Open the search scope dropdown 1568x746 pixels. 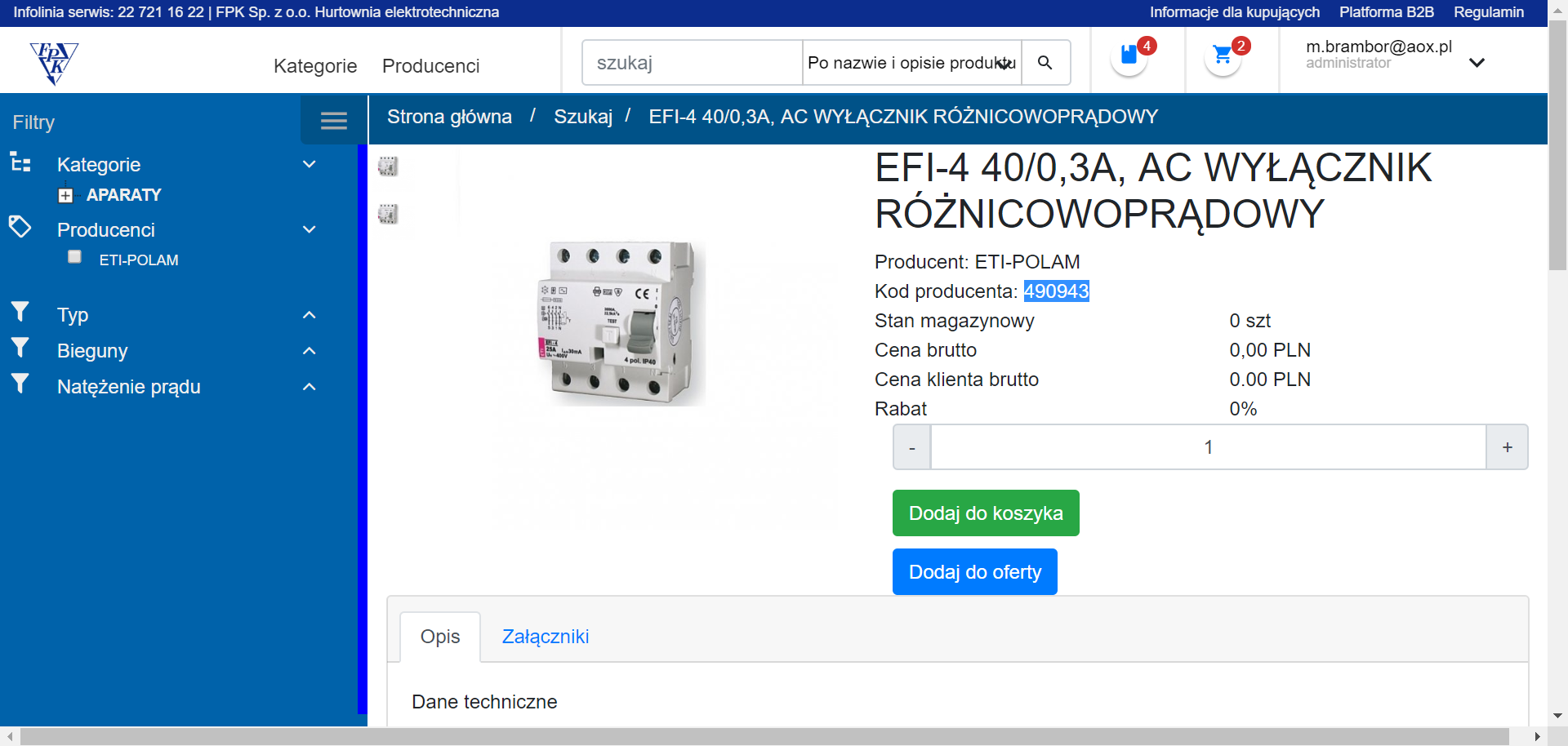[x=911, y=63]
